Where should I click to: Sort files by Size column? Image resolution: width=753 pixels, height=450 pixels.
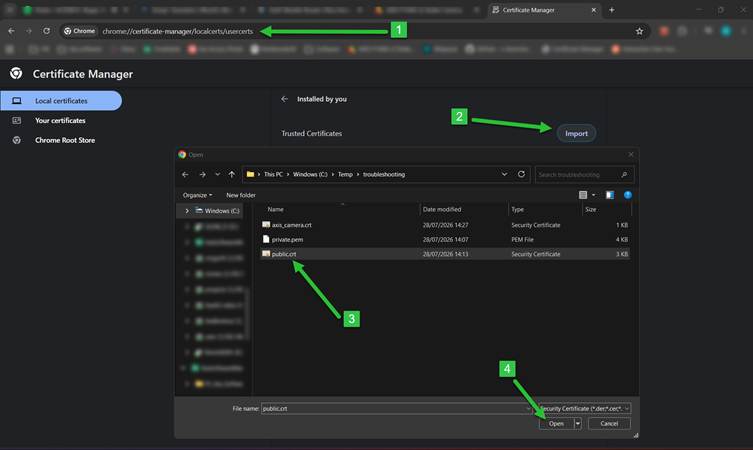[x=606, y=209]
